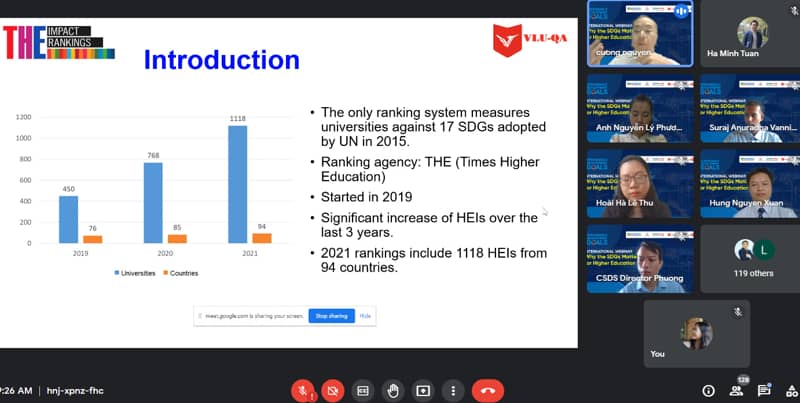Viewport: 800px width, 403px height.
Task: Leave the call
Action: click(487, 390)
